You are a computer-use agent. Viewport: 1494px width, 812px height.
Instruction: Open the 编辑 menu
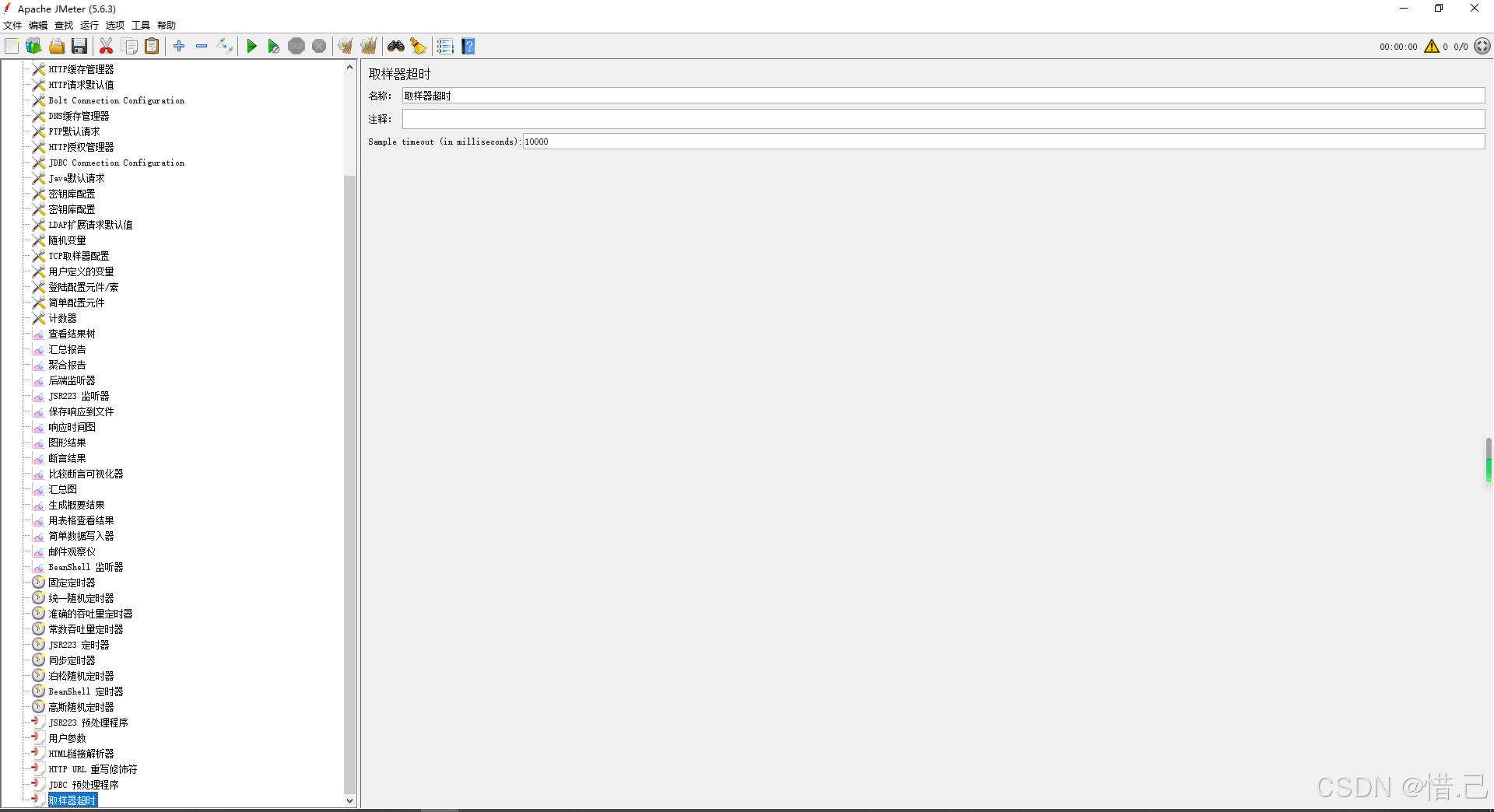tap(38, 26)
